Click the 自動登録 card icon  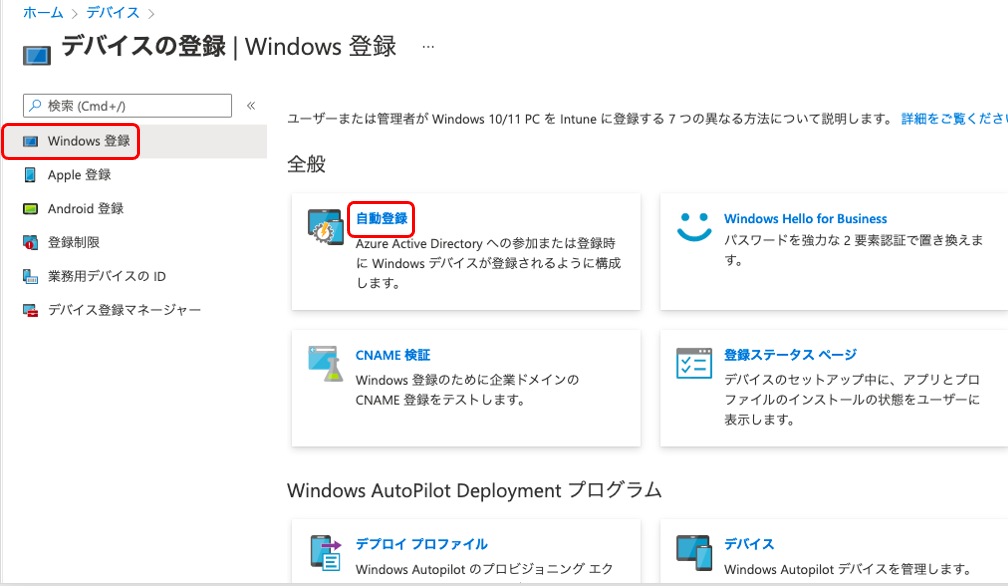325,226
